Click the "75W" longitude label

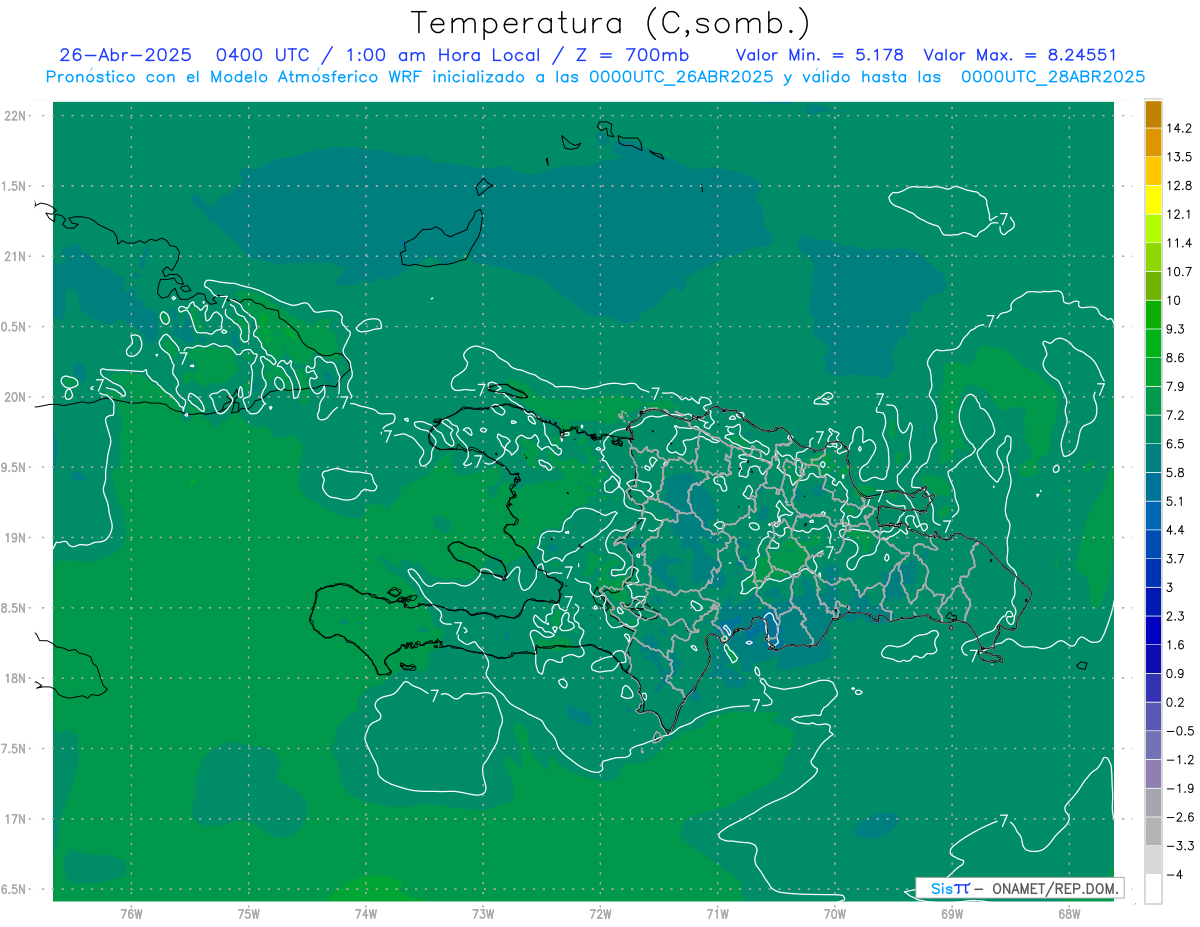pos(249,913)
